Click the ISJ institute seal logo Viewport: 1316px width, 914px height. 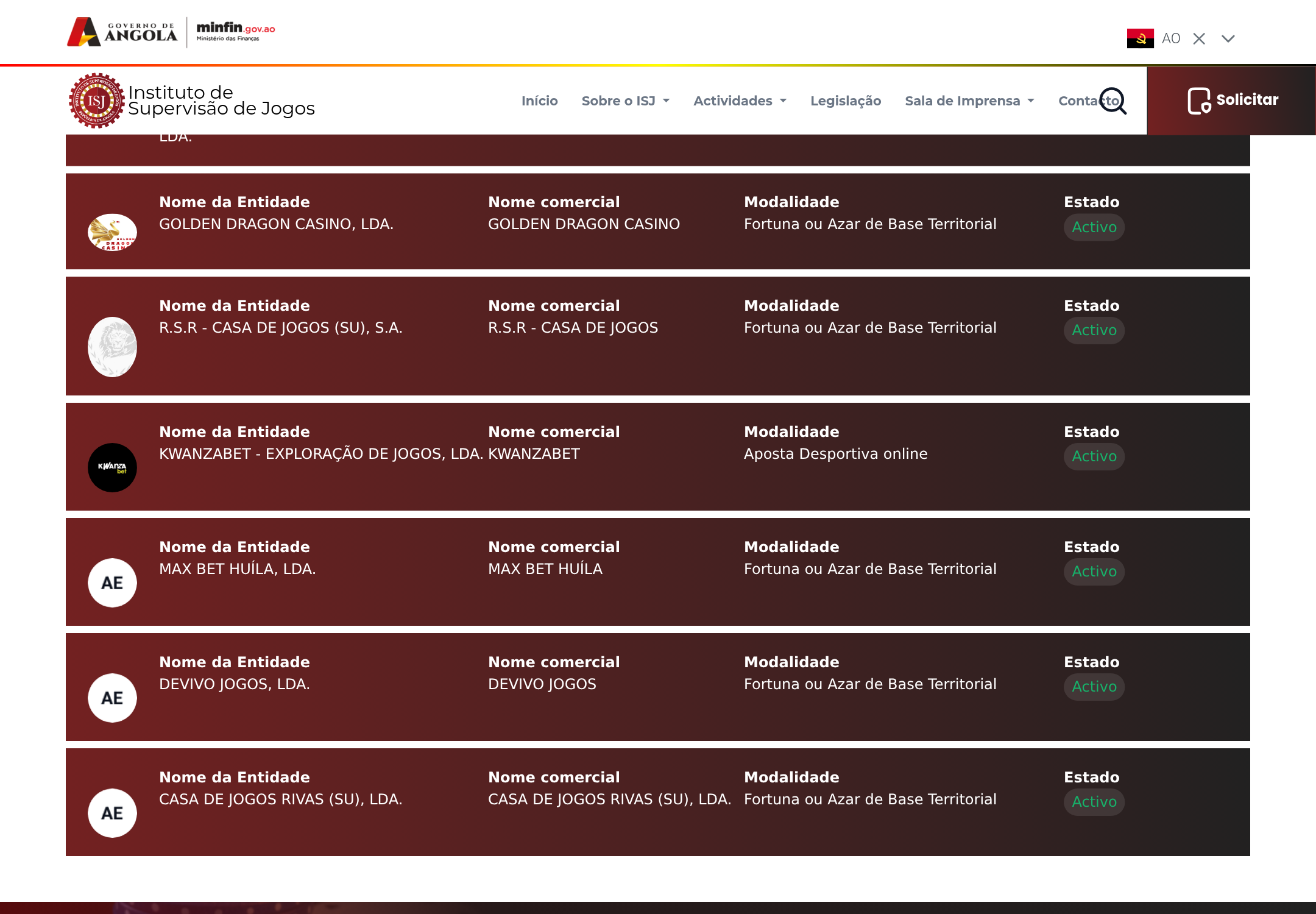[96, 101]
